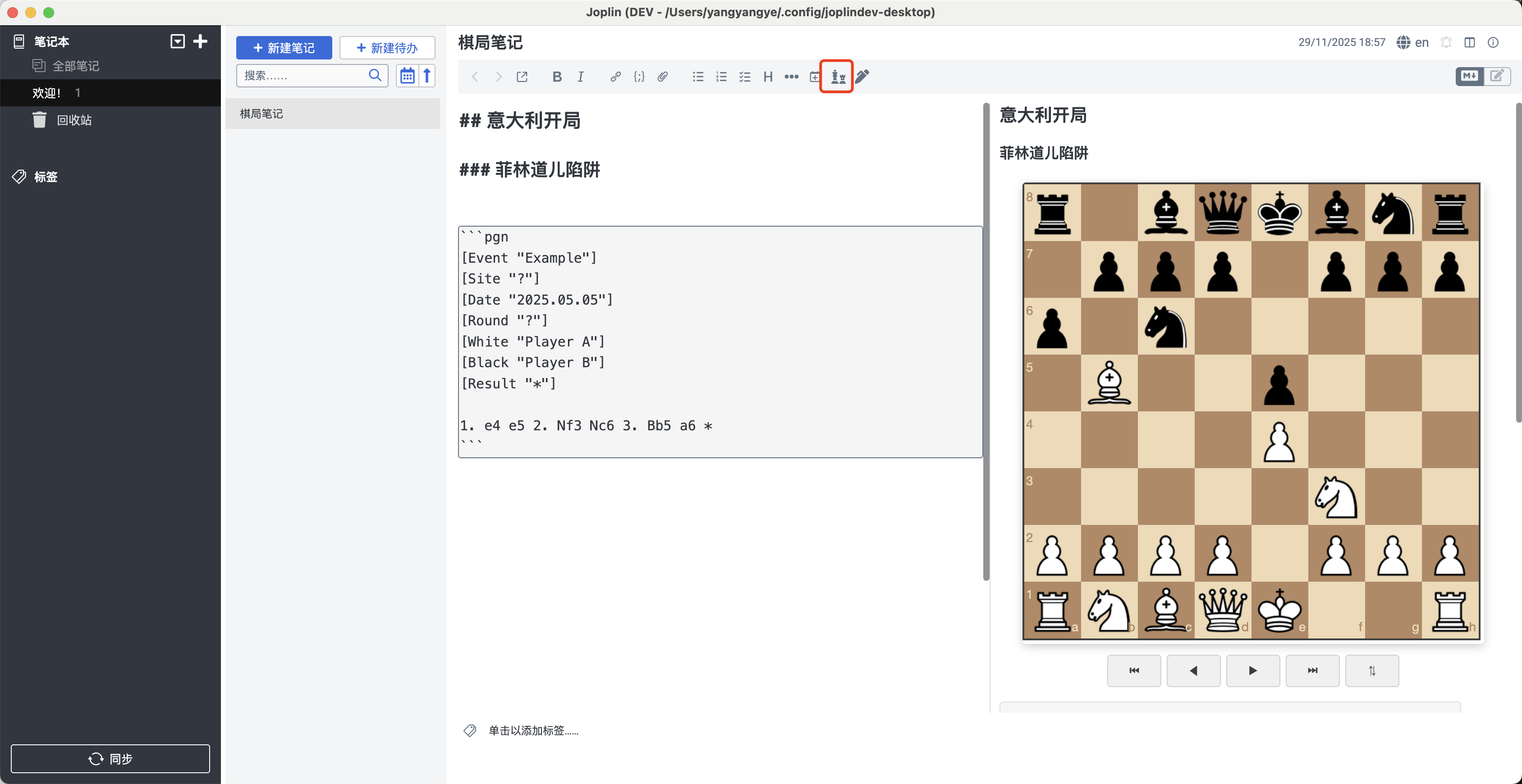Open the 欢迎! notebook
Image resolution: width=1522 pixels, height=784 pixels.
[x=47, y=93]
